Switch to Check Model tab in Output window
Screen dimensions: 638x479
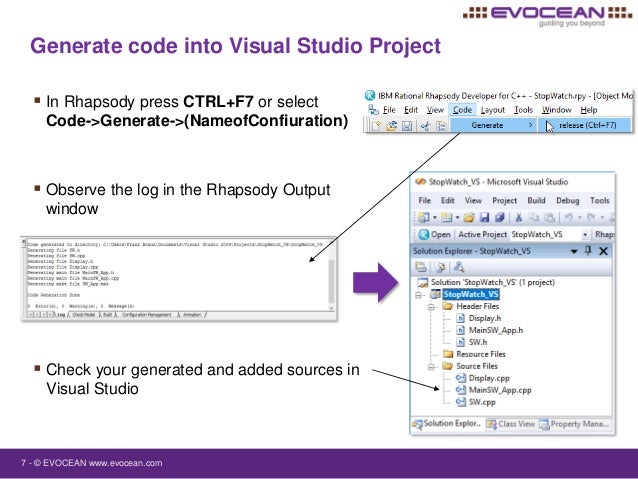point(84,315)
